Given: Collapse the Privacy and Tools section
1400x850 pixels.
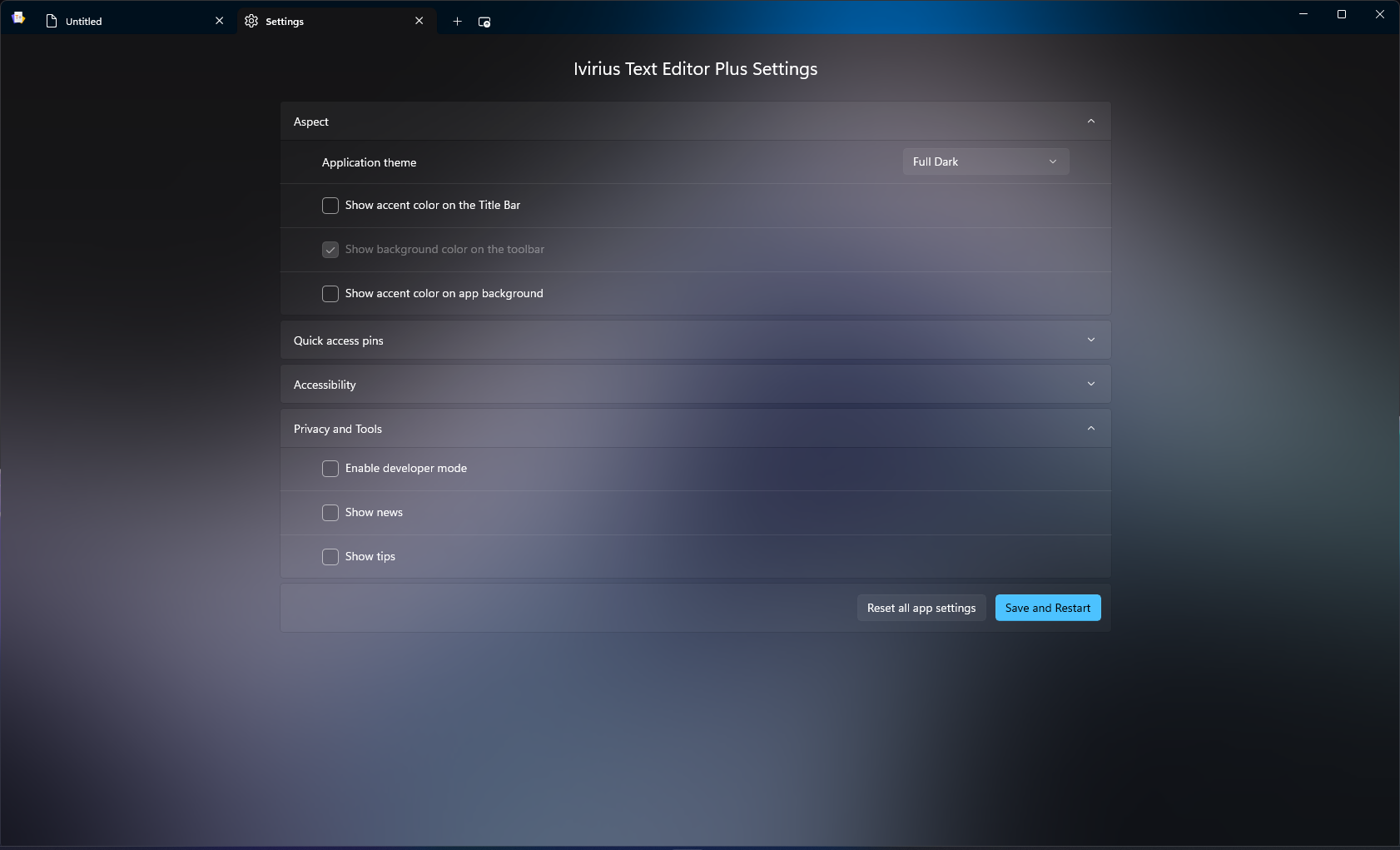Looking at the screenshot, I should pyautogui.click(x=1090, y=428).
